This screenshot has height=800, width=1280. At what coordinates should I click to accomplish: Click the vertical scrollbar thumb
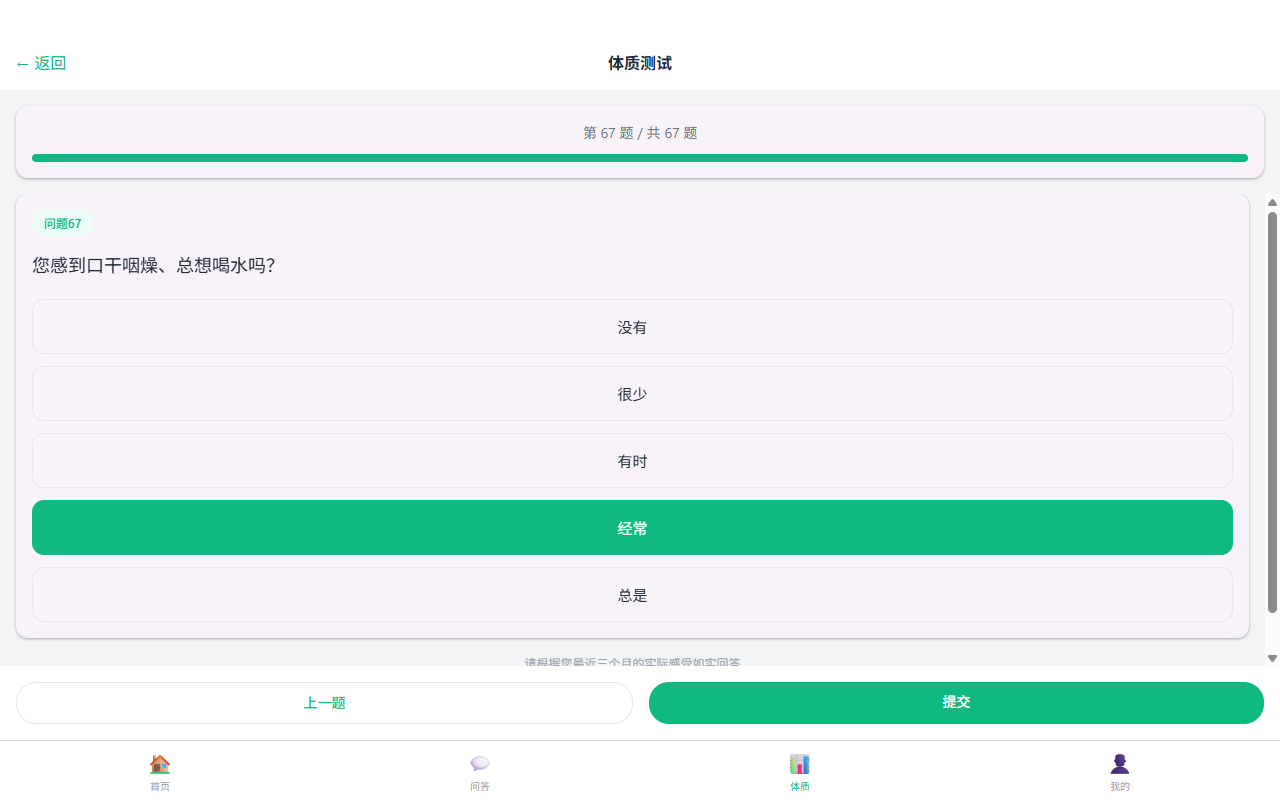click(1272, 410)
